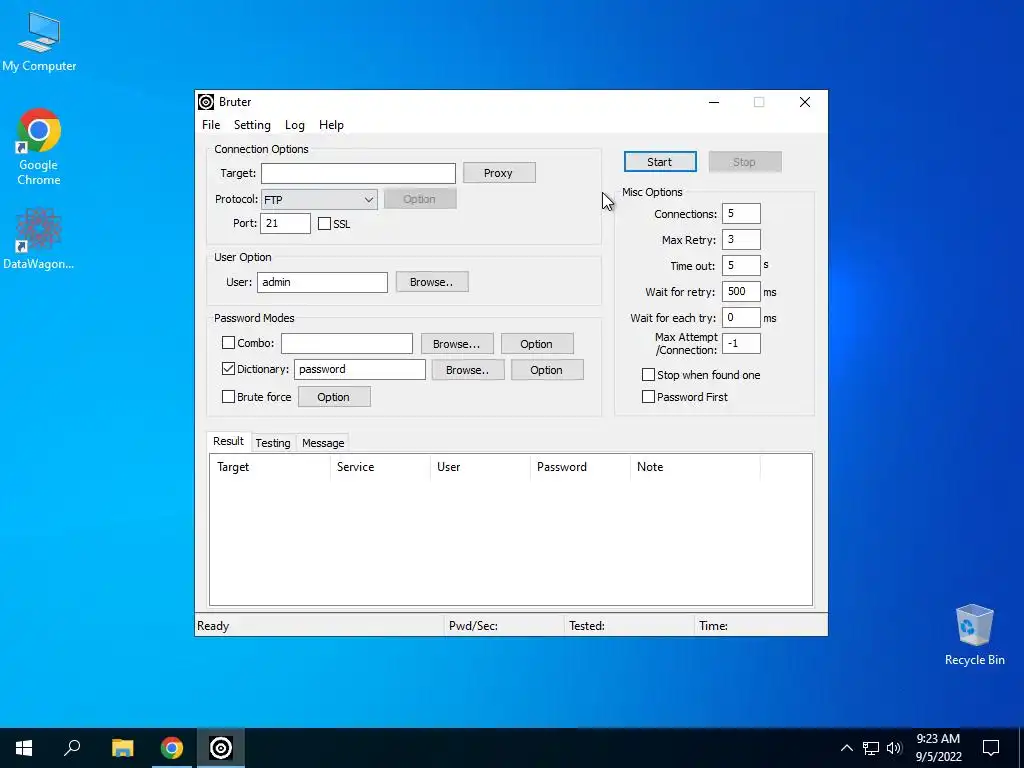Launch Google Chrome desktop shortcut
The image size is (1024, 768).
[x=39, y=147]
